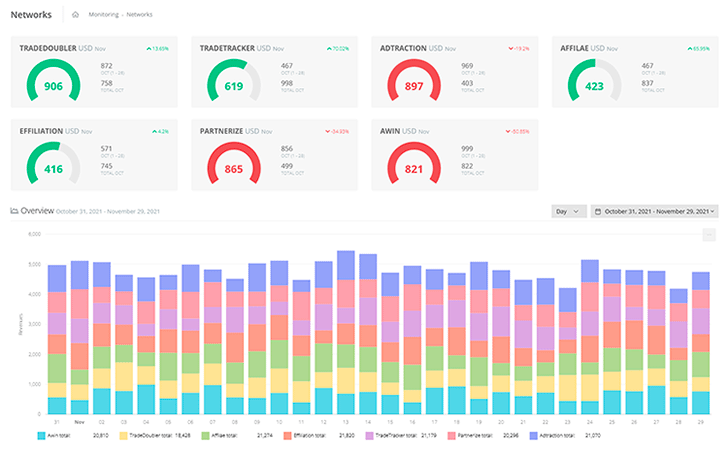Screen dimensions: 728x455
Task: Go to Monitoring in breadcrumb
Action: (104, 15)
